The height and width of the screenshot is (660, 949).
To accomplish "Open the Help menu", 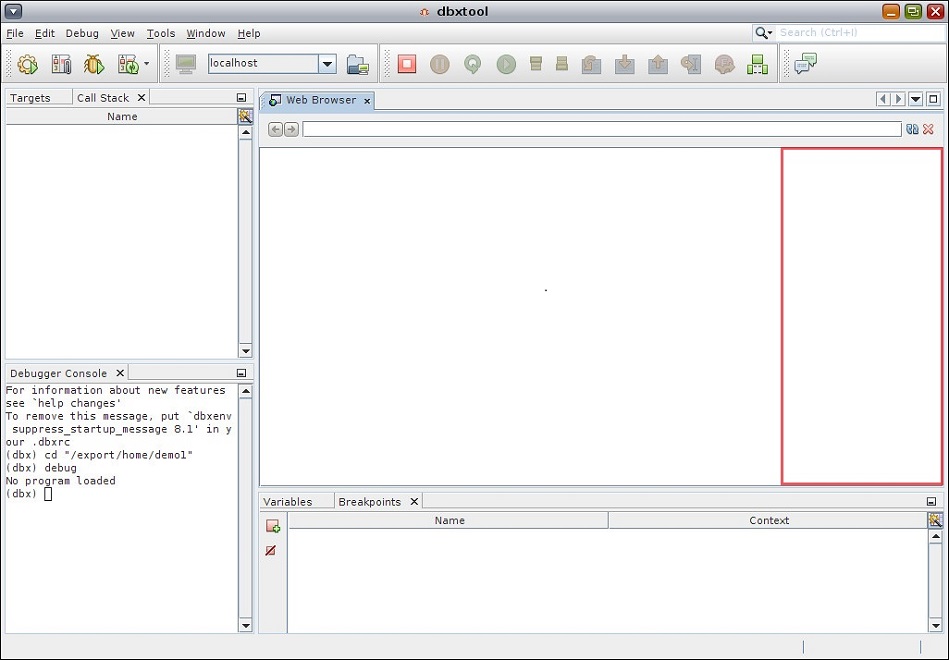I will point(249,33).
